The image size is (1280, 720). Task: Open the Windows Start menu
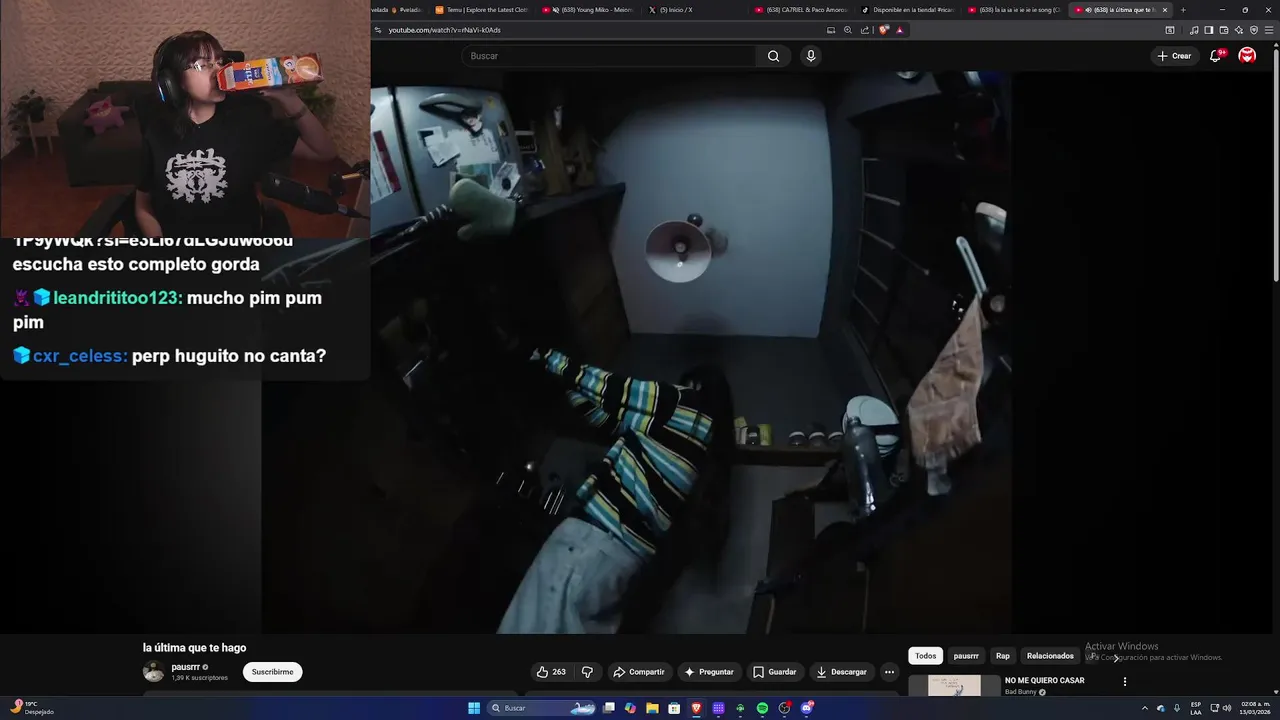click(473, 708)
